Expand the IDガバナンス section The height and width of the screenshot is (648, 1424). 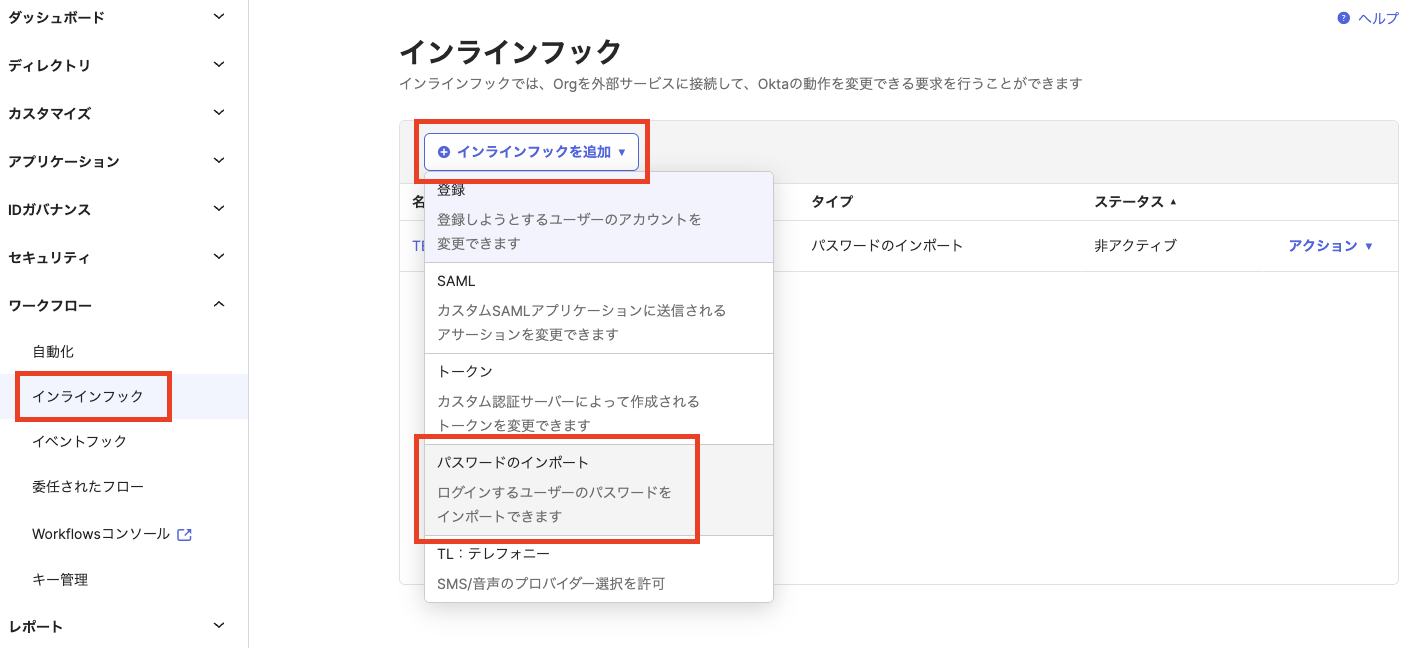219,209
